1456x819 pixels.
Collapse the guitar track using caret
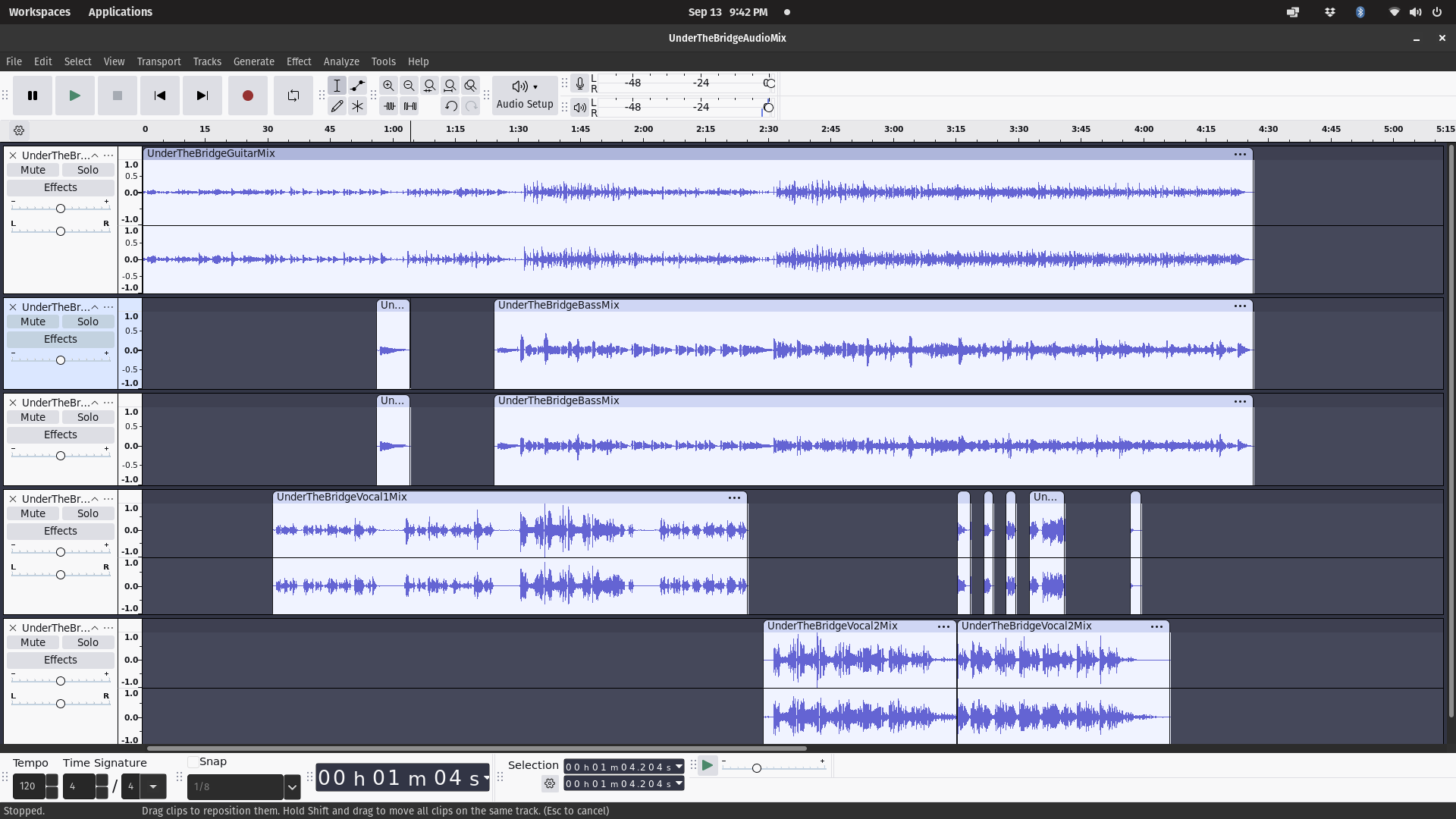tap(95, 155)
